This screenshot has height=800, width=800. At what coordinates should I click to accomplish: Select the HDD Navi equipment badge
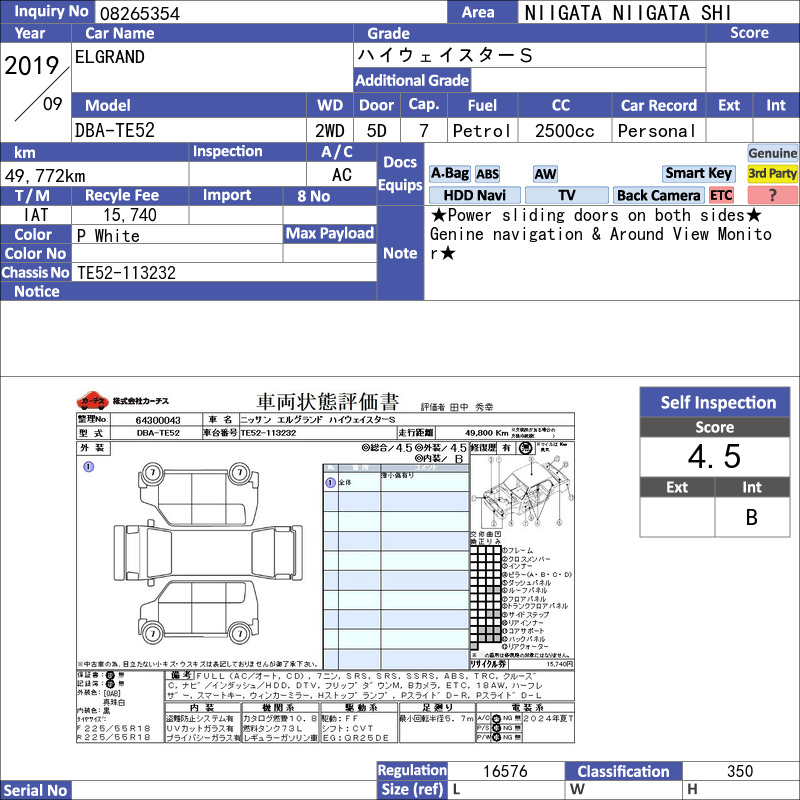[x=474, y=196]
